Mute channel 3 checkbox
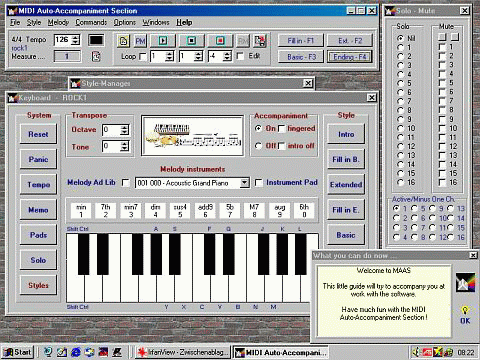The image size is (480, 360). [442, 65]
